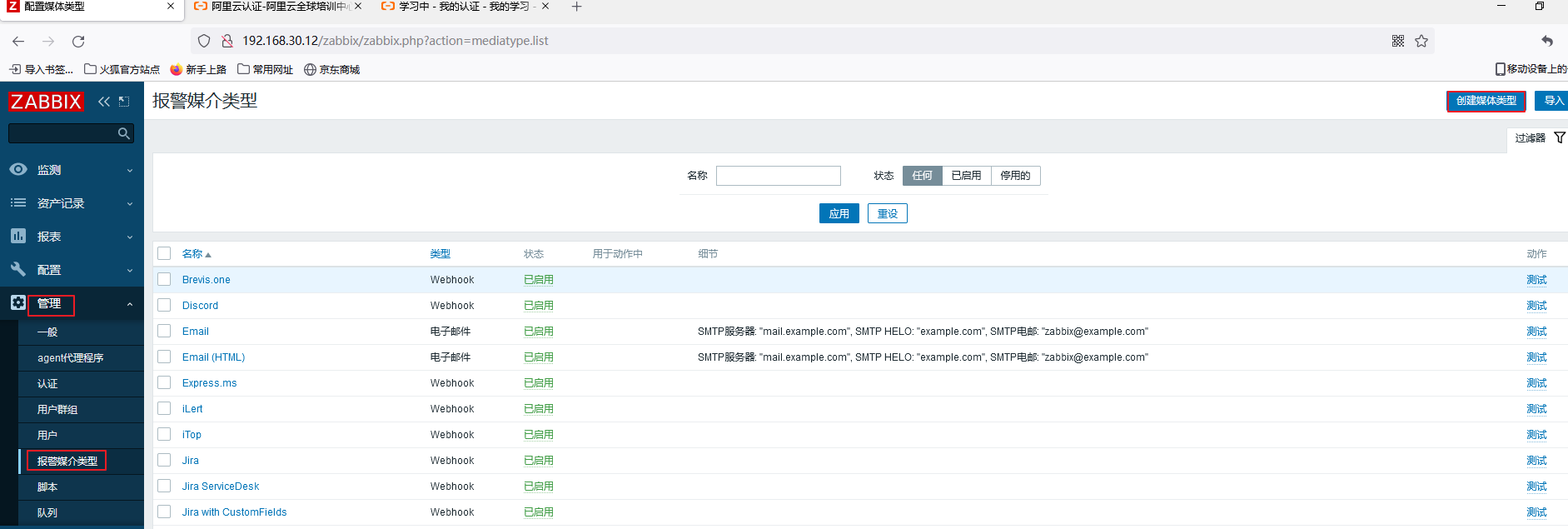Test the Brevis.one media type
The width and height of the screenshot is (1568, 529).
click(x=1536, y=279)
